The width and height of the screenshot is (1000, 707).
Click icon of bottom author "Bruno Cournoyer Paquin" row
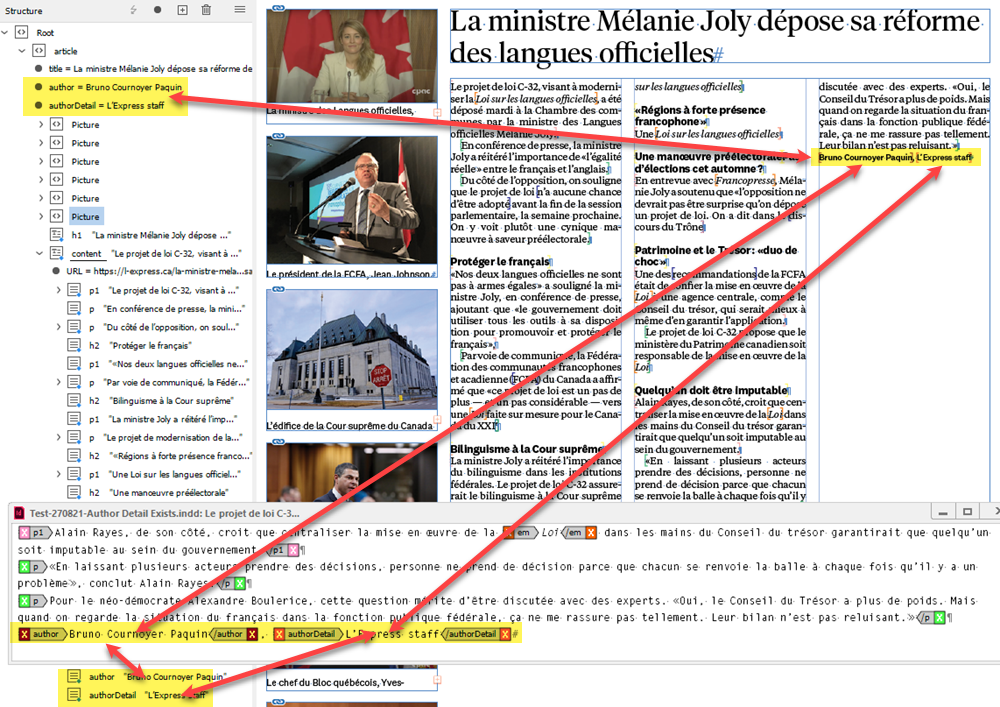pyautogui.click(x=75, y=676)
